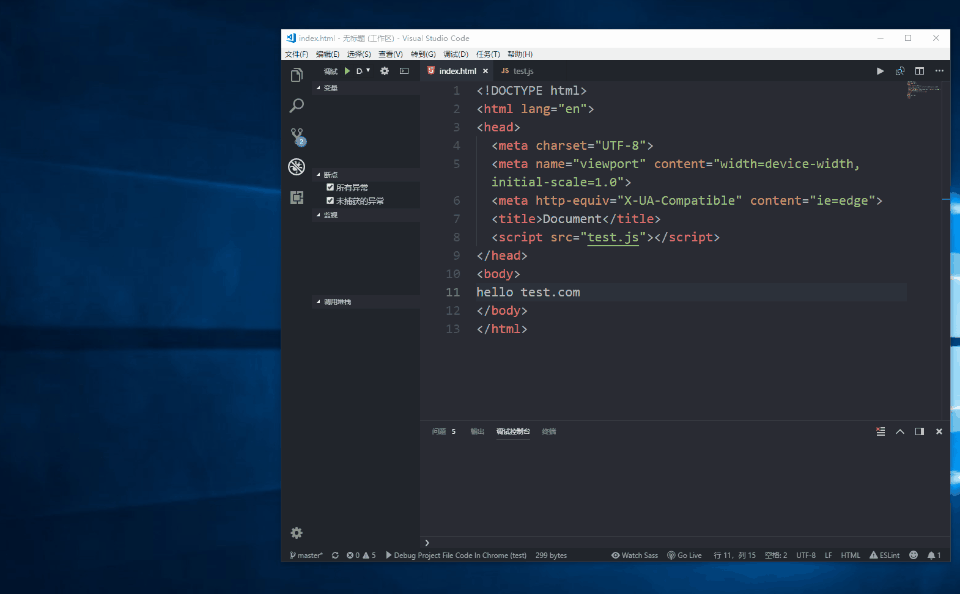Split the editor with split icon
Screen dimensions: 960x594
919,71
